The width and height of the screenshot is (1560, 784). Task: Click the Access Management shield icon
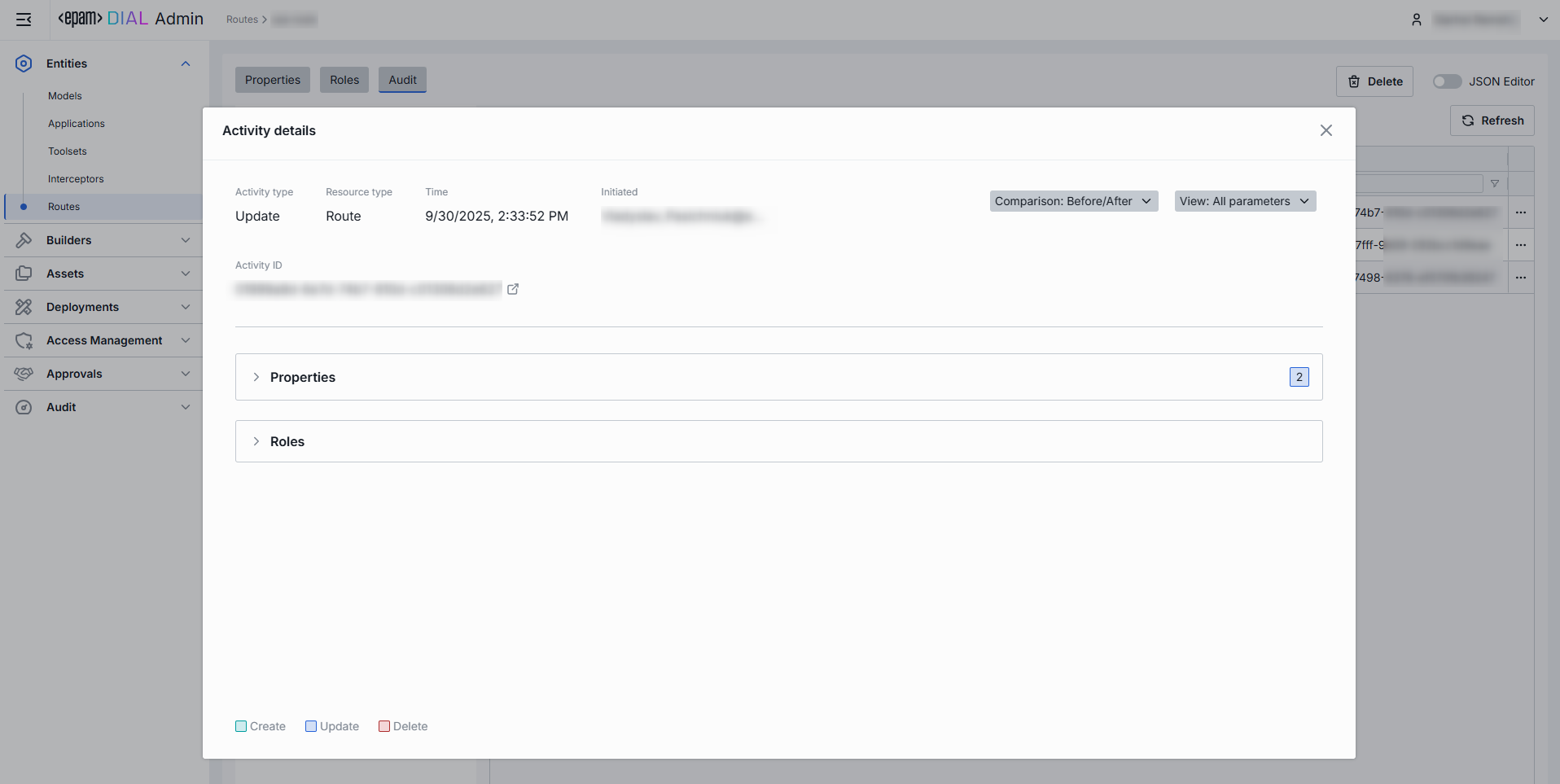pos(24,340)
